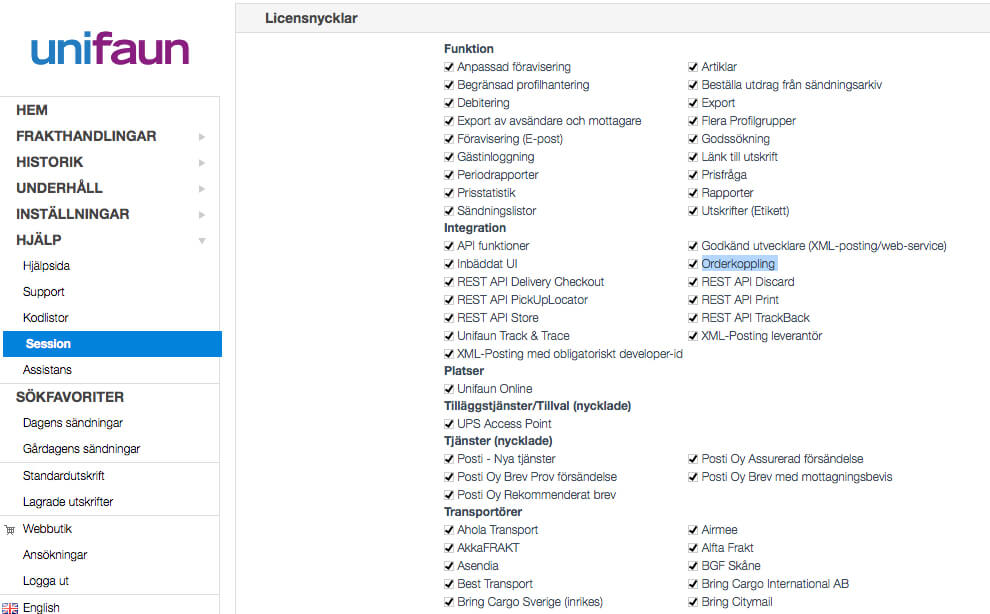Open the HEM menu item

click(32, 110)
